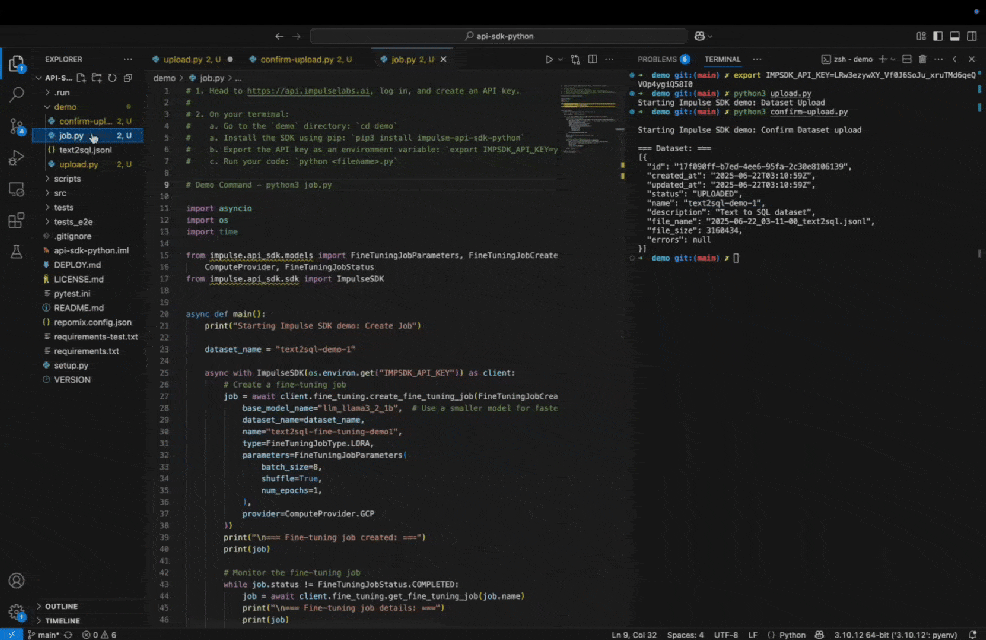Open the launch profile dropdown beside plus

[893, 59]
